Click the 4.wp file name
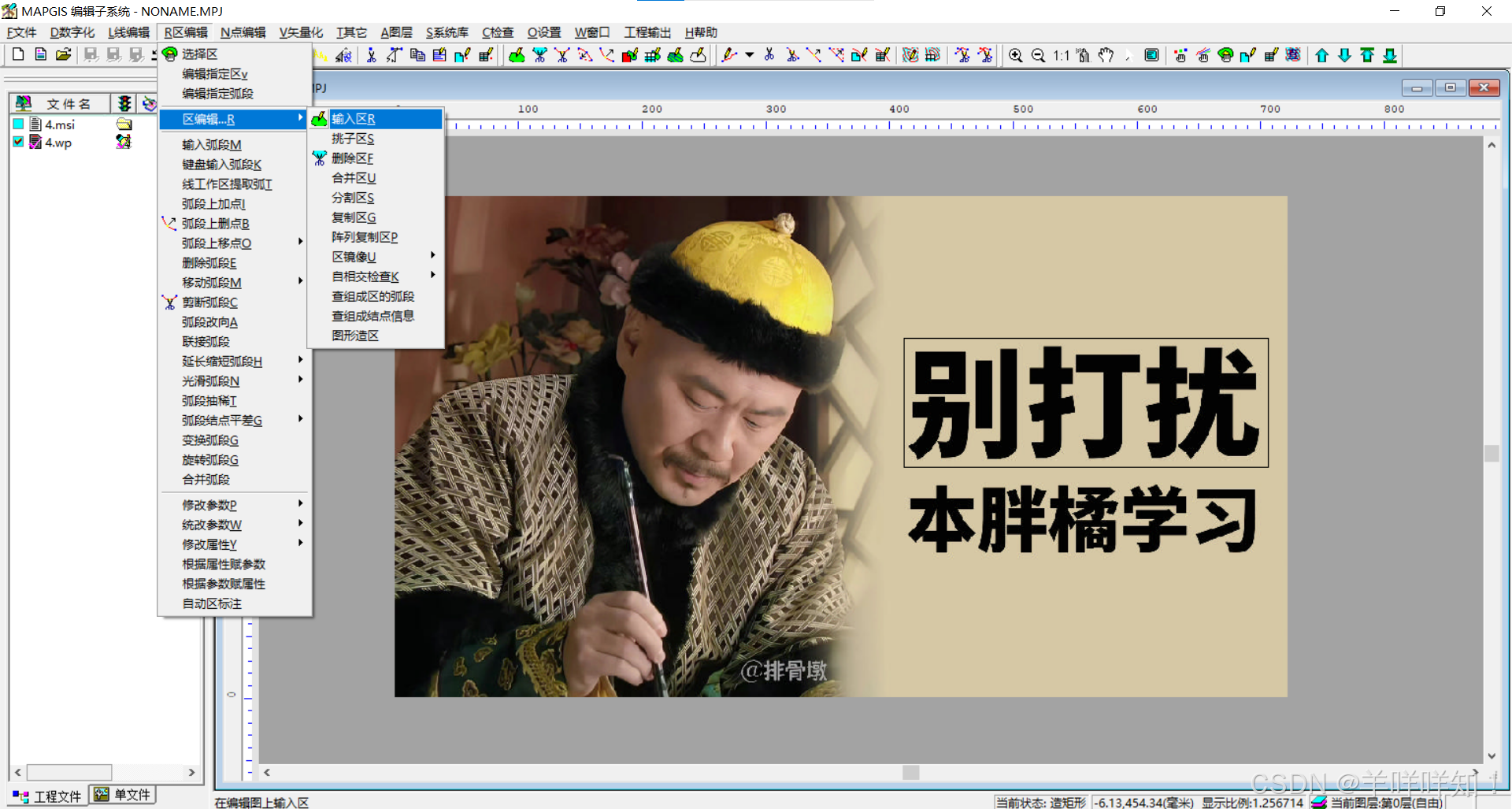The image size is (1512, 809). (x=58, y=143)
